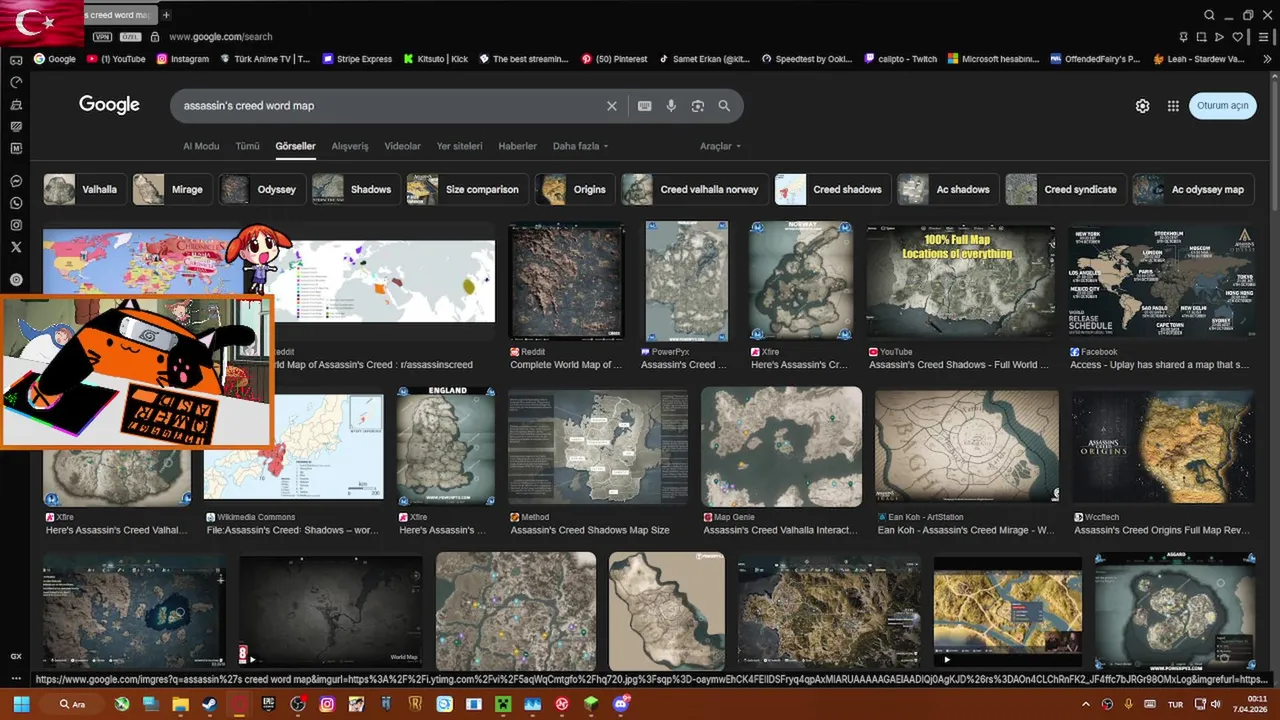
Task: Open X (Twitter) in the Opera sidebar
Action: (16, 247)
